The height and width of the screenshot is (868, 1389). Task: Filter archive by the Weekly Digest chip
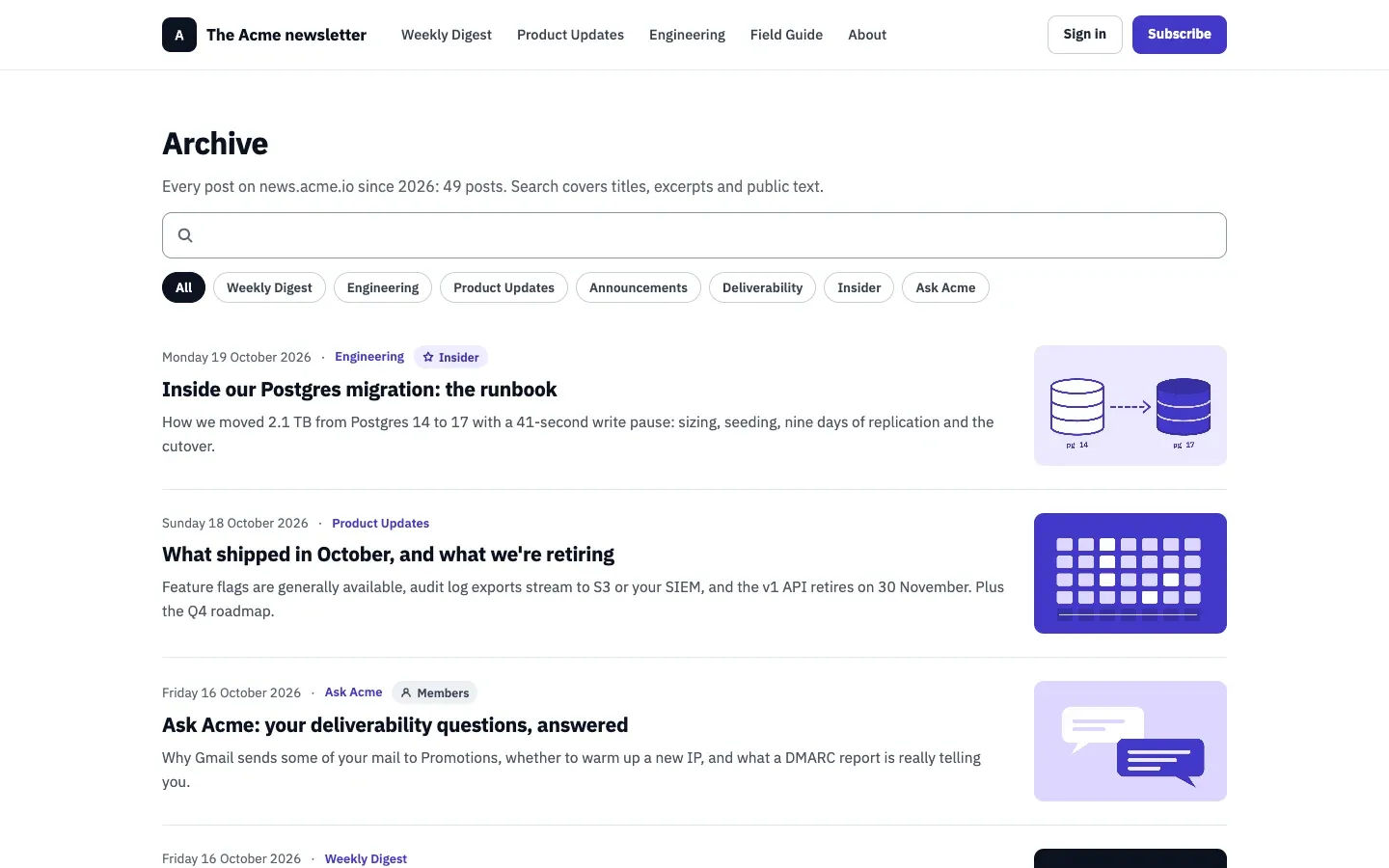269,287
